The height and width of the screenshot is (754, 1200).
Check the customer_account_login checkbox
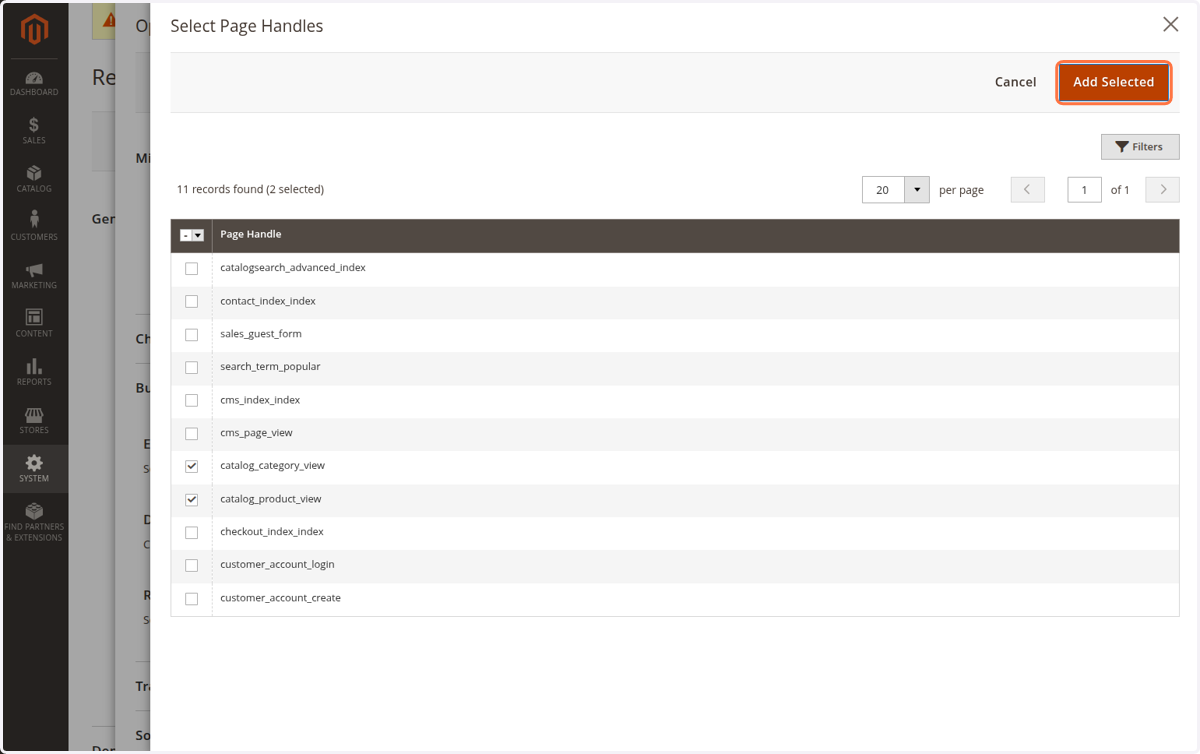click(191, 565)
